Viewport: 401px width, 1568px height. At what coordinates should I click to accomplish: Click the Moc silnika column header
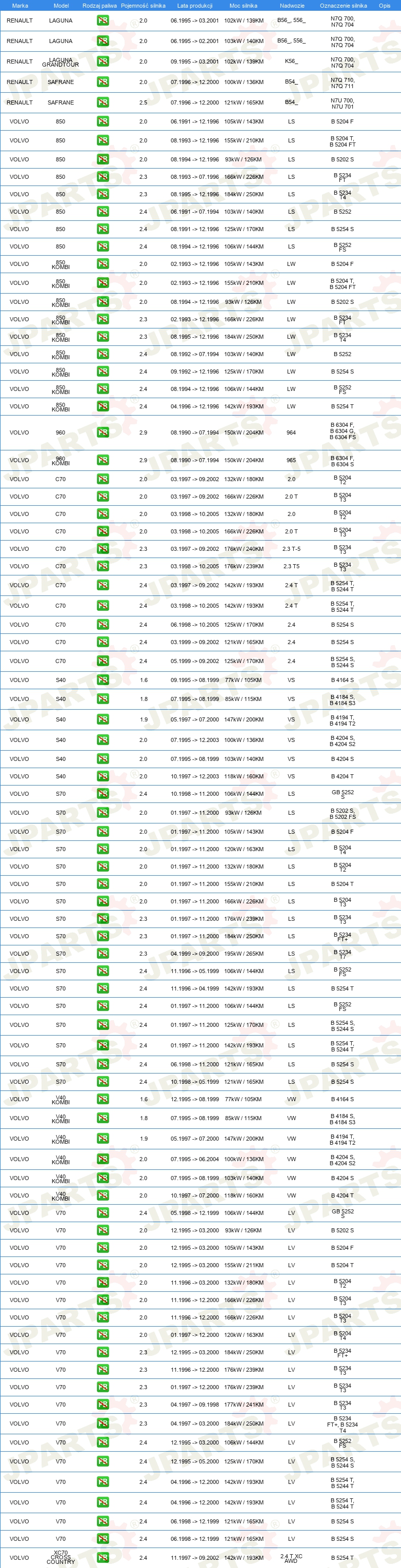pyautogui.click(x=243, y=6)
